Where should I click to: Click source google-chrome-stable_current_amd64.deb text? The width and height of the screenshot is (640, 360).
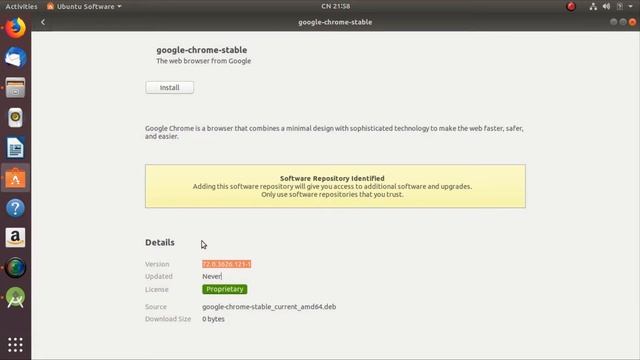click(269, 307)
